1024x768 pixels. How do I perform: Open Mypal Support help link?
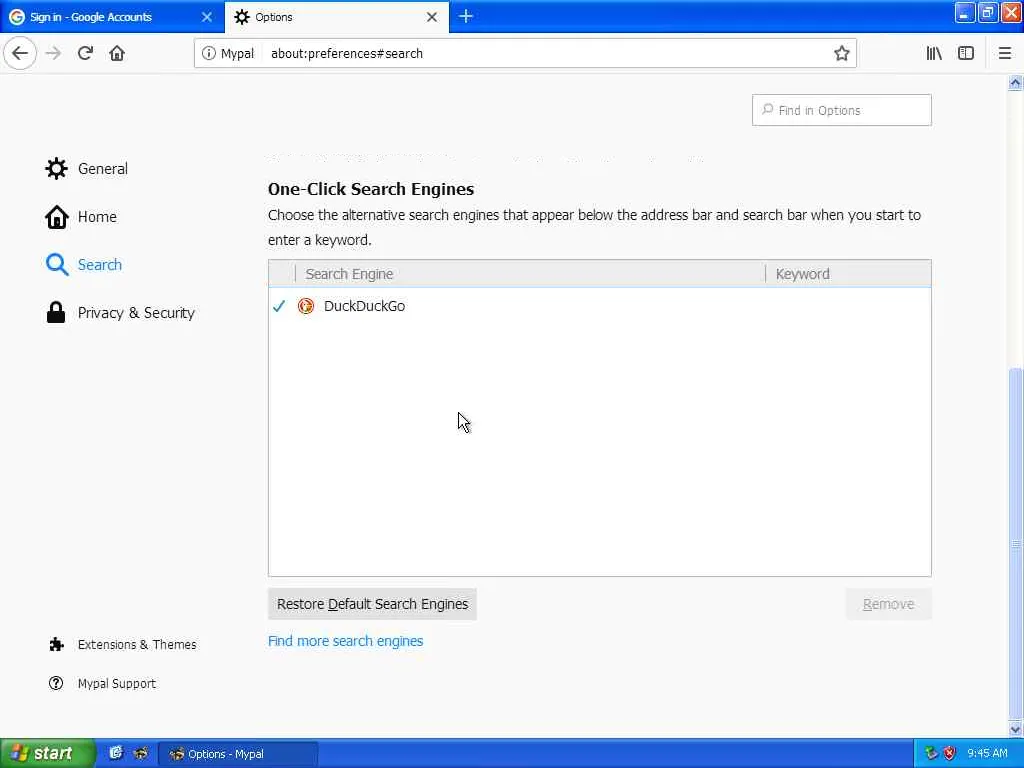pos(103,683)
